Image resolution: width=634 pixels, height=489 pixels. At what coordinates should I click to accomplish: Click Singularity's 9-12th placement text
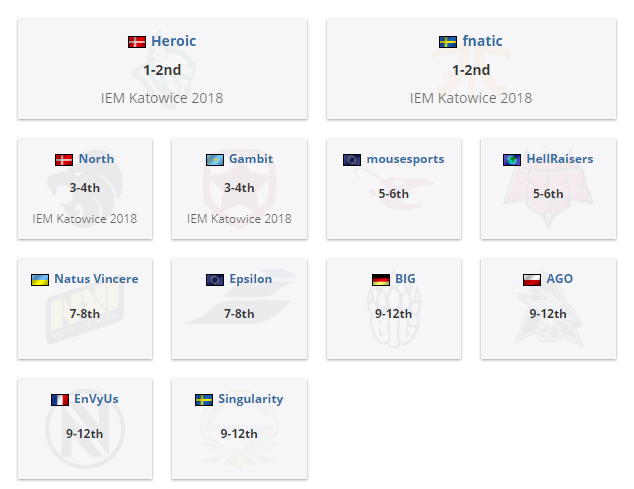pyautogui.click(x=239, y=434)
